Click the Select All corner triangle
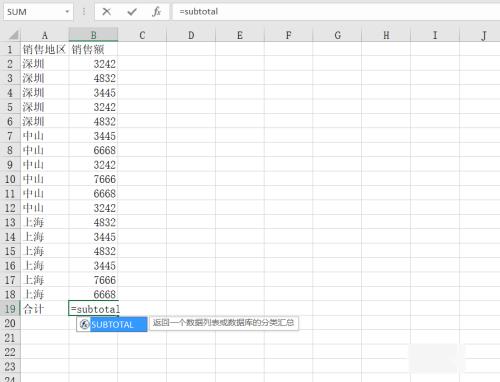This screenshot has width=500, height=382. point(12,35)
